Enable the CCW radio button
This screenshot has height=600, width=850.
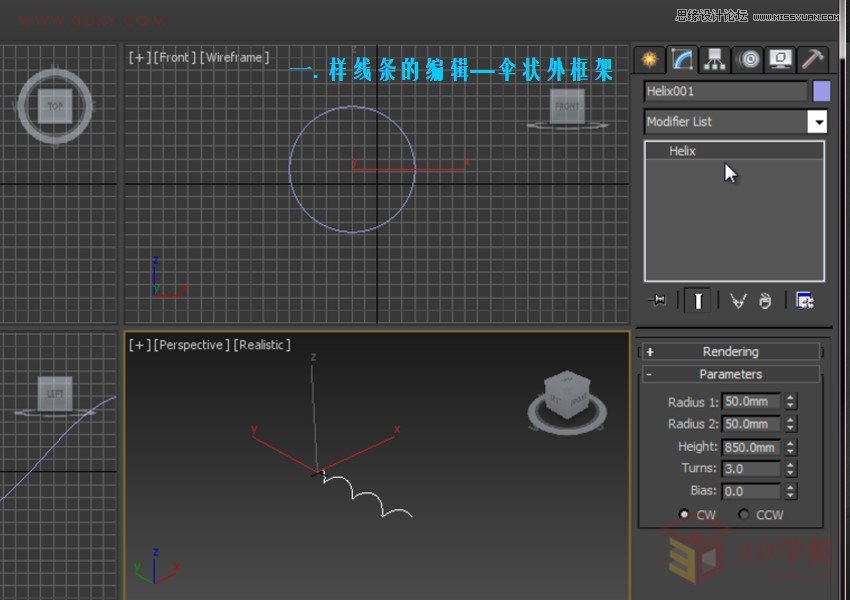pyautogui.click(x=744, y=514)
